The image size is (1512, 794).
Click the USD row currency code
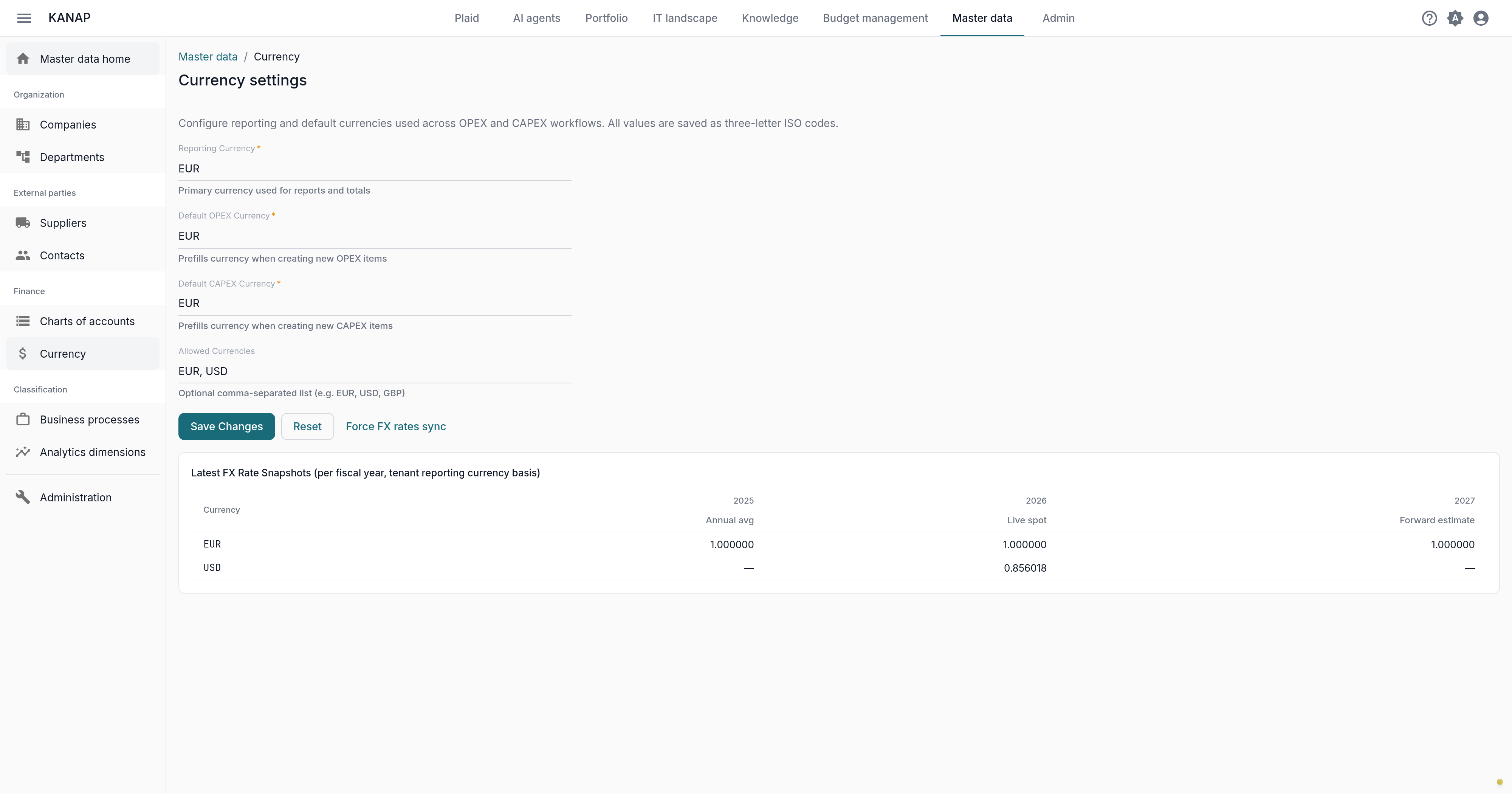tap(212, 568)
